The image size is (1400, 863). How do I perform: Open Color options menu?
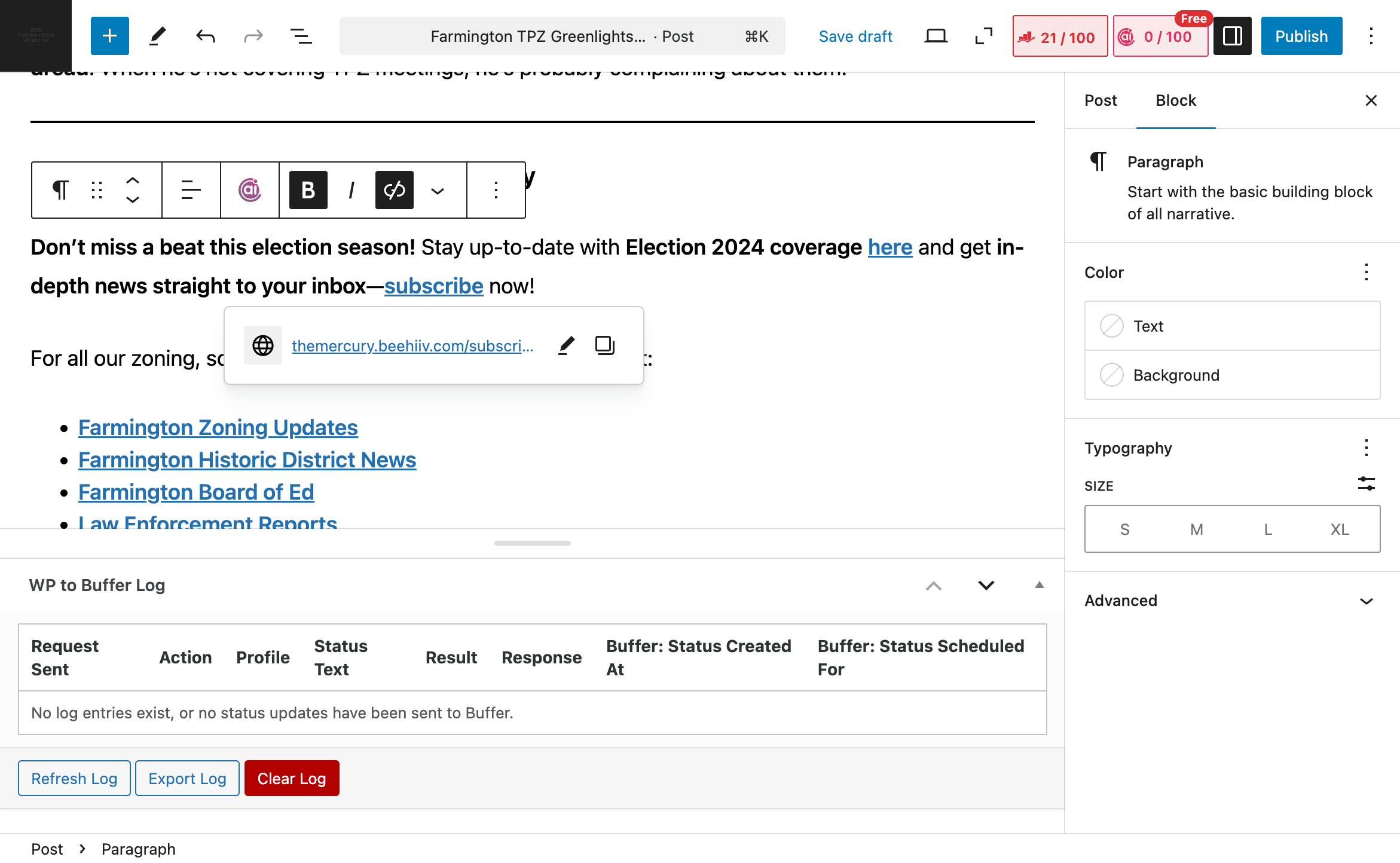click(x=1367, y=272)
